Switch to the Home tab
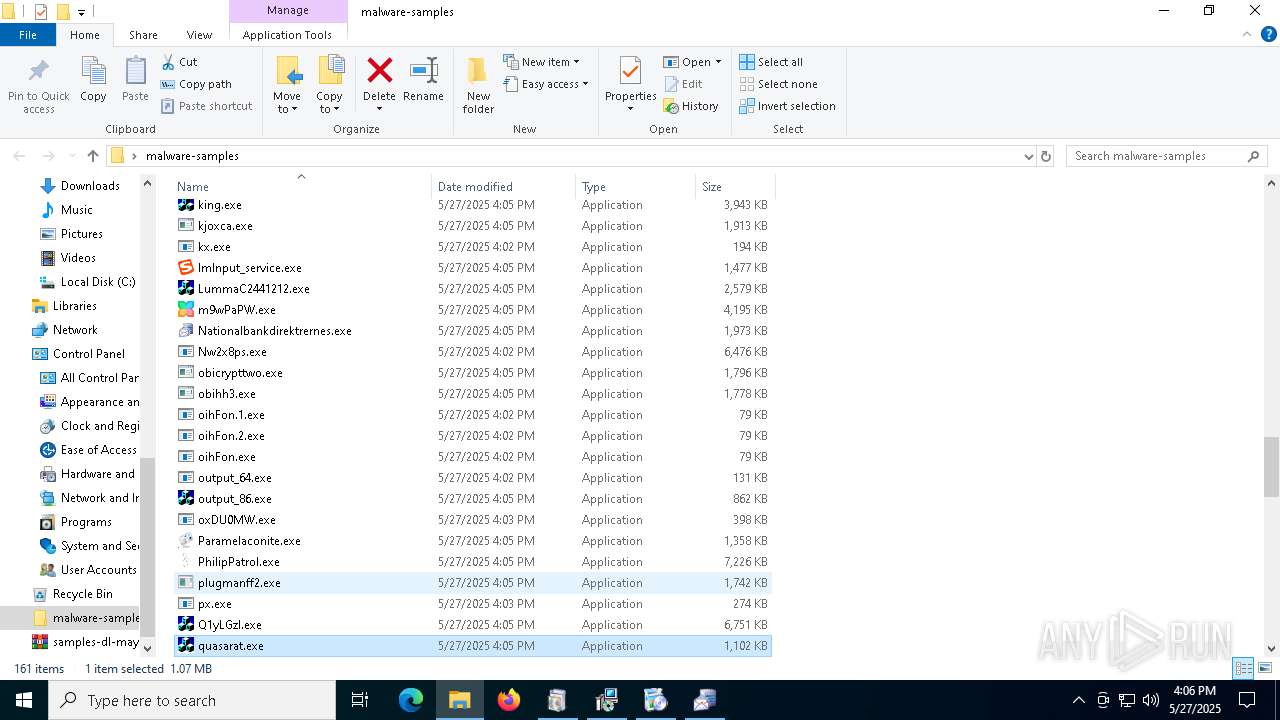 click(85, 35)
